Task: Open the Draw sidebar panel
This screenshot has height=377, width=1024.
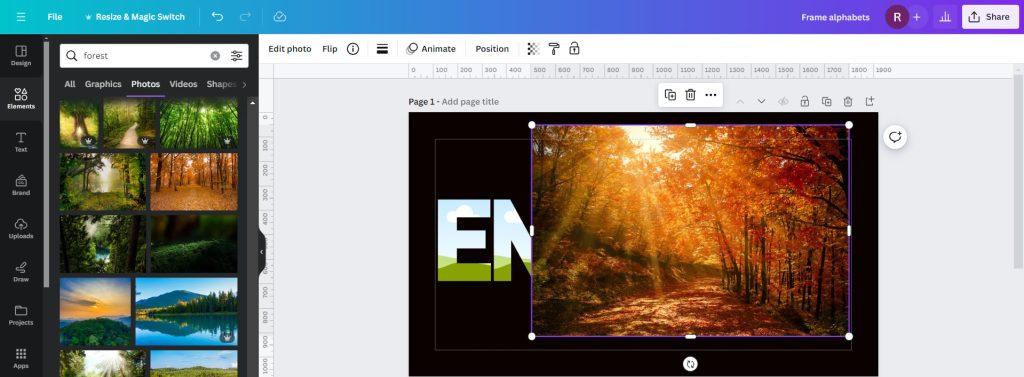Action: (x=21, y=271)
